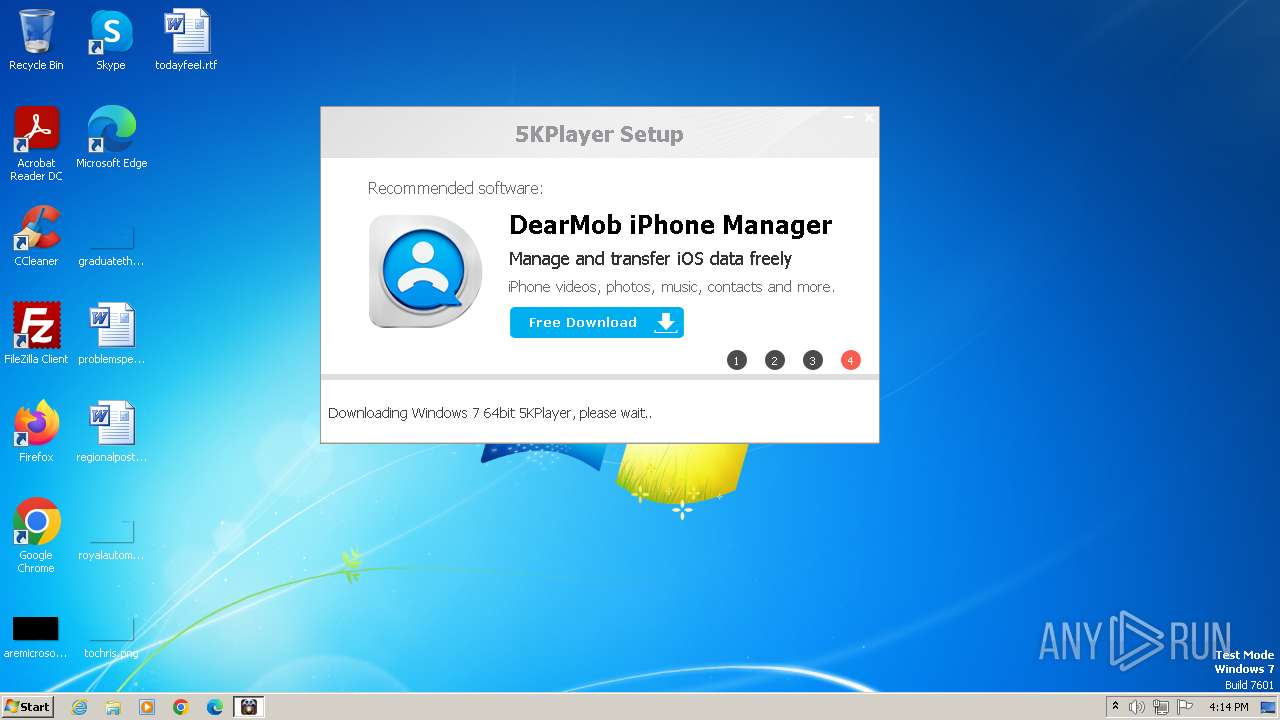
Task: Close the 5KPlayer Setup window
Action: point(869,118)
